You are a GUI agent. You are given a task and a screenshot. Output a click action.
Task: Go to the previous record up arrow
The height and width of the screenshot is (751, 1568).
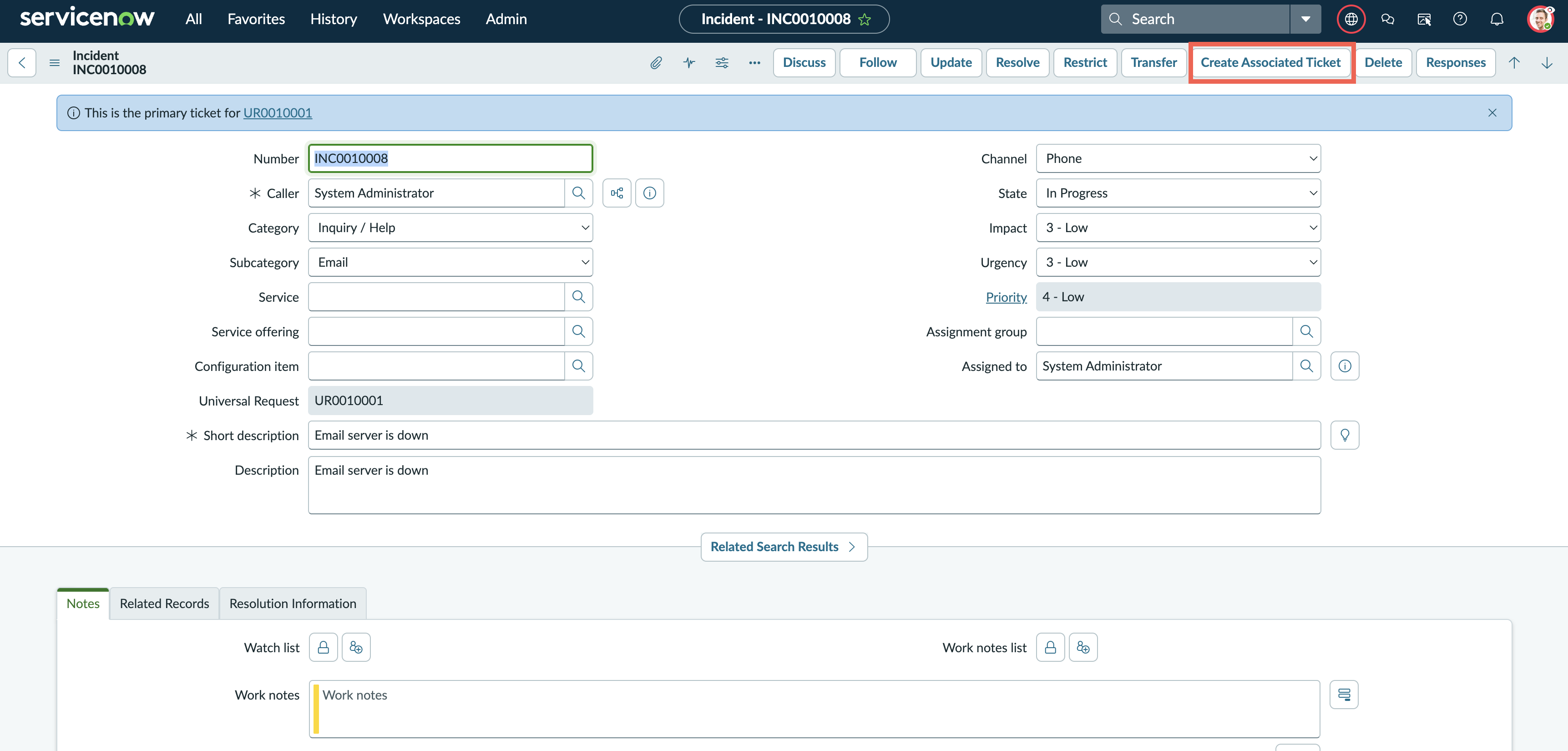point(1514,63)
